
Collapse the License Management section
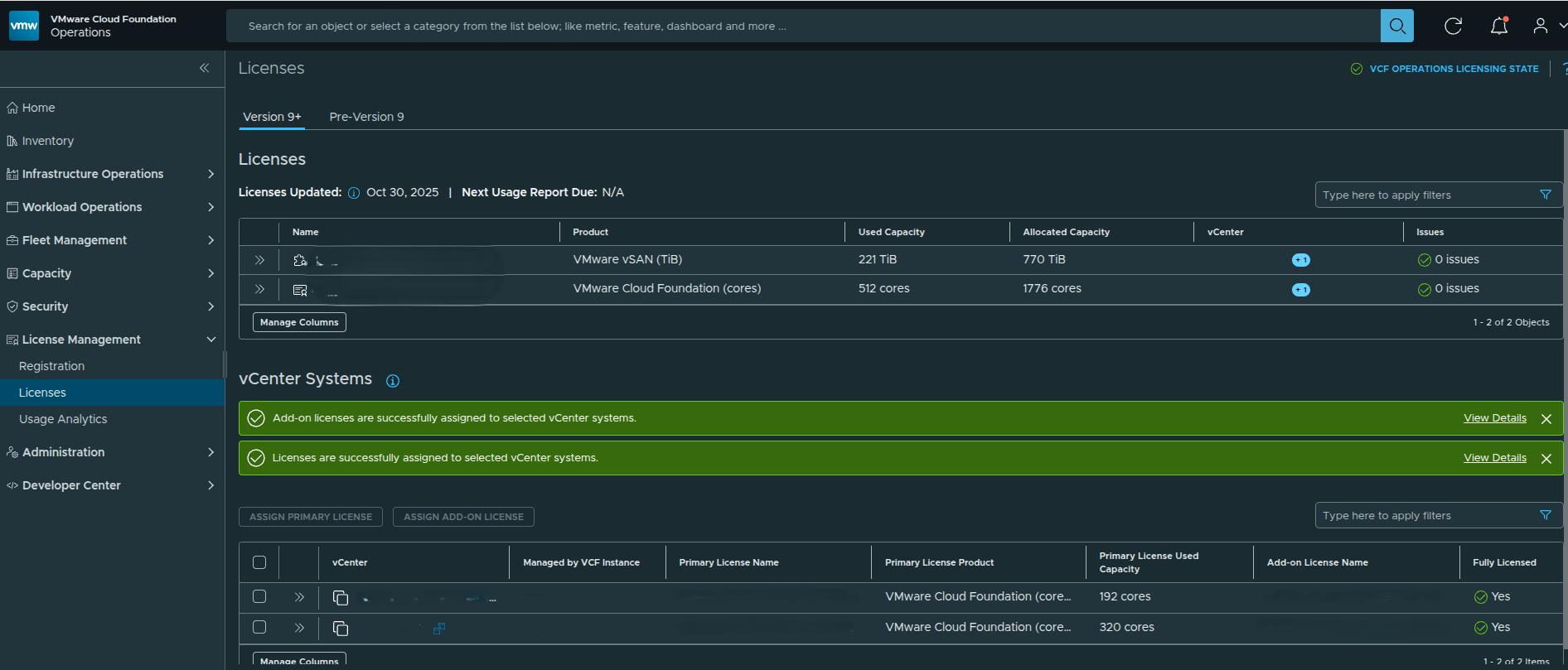pos(211,340)
